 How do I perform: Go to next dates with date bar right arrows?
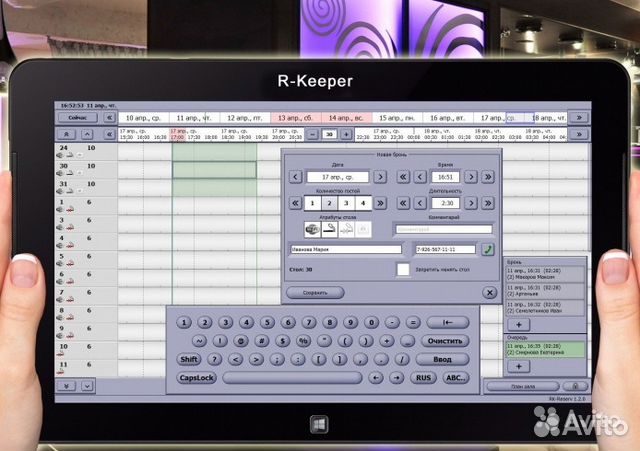(x=579, y=118)
